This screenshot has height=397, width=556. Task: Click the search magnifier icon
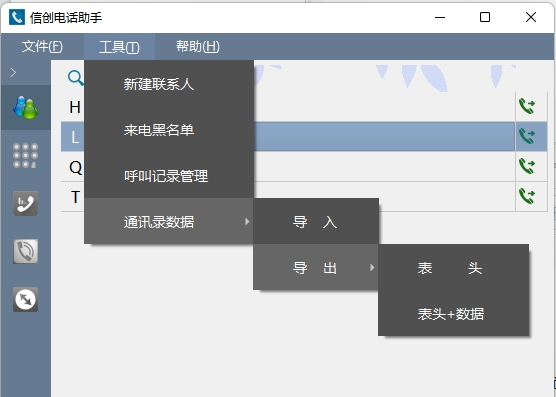(75, 78)
